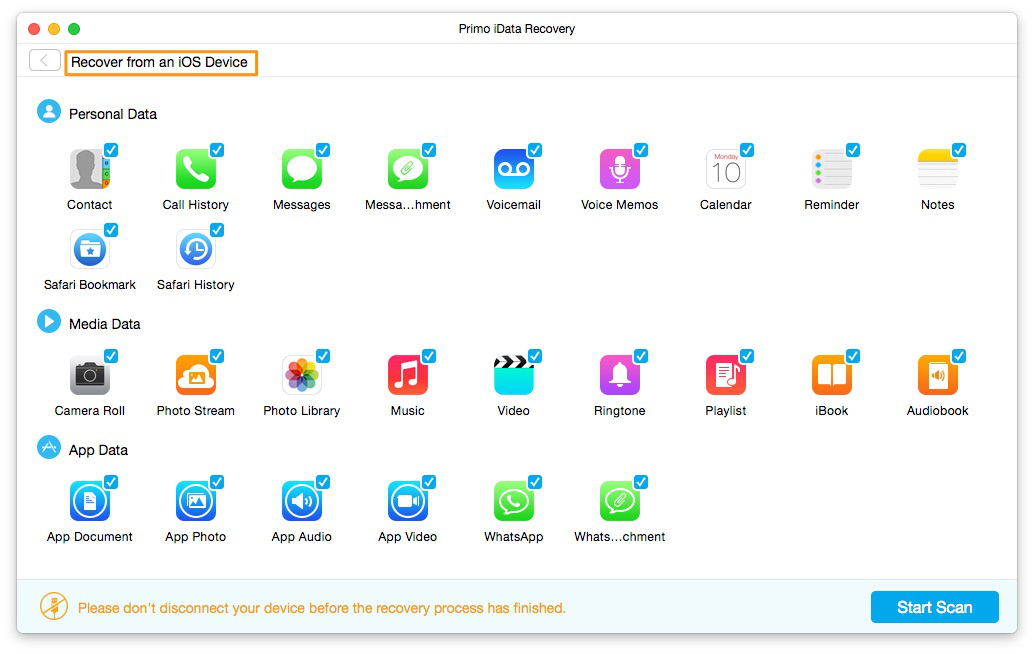This screenshot has width=1034, height=654.
Task: Toggle the Voice Memos checkbox
Action: click(641, 150)
